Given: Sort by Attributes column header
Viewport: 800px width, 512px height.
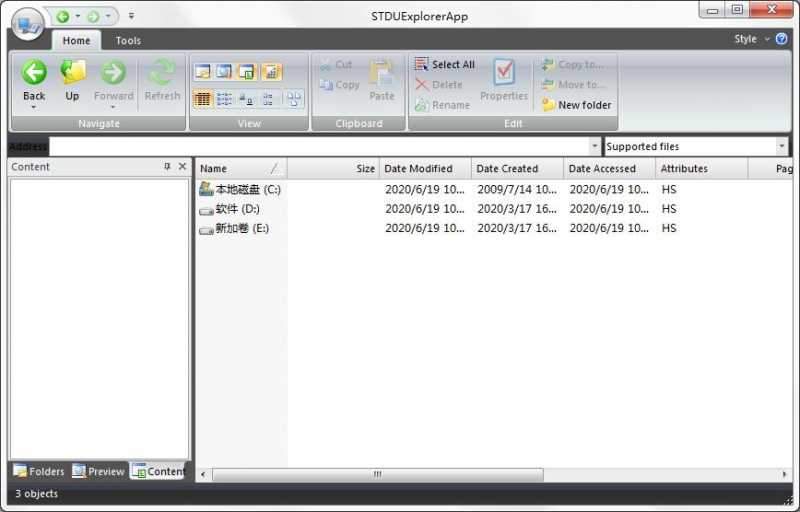Looking at the screenshot, I should click(x=702, y=169).
